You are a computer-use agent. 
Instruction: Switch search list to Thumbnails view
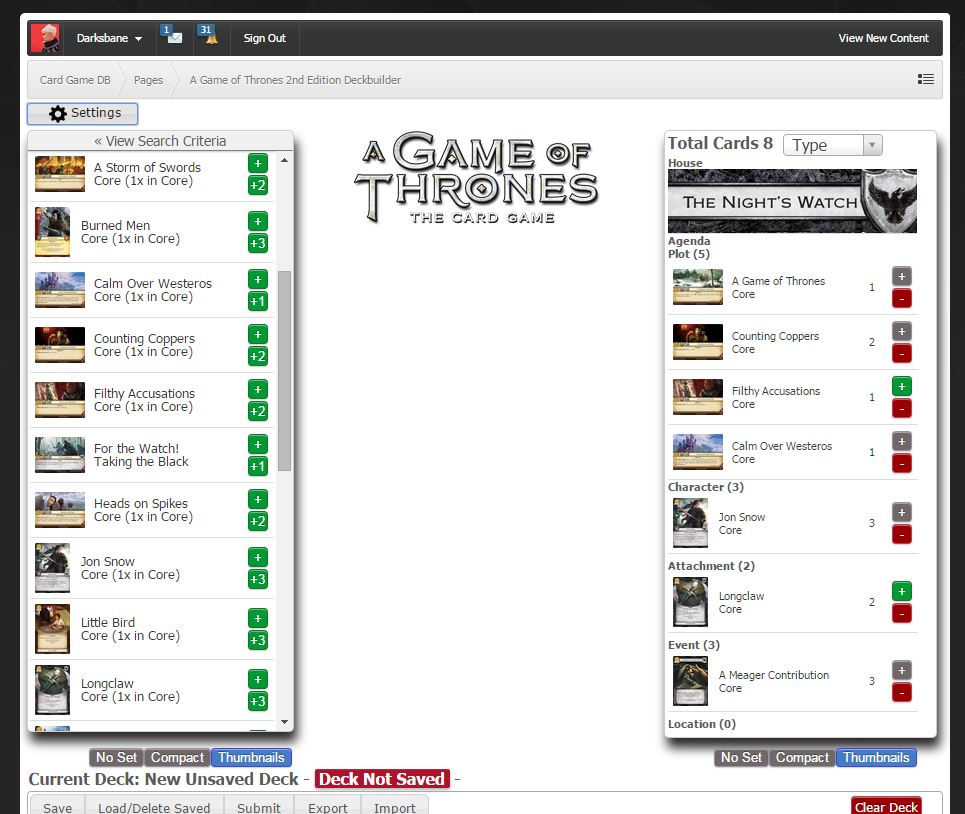(251, 757)
